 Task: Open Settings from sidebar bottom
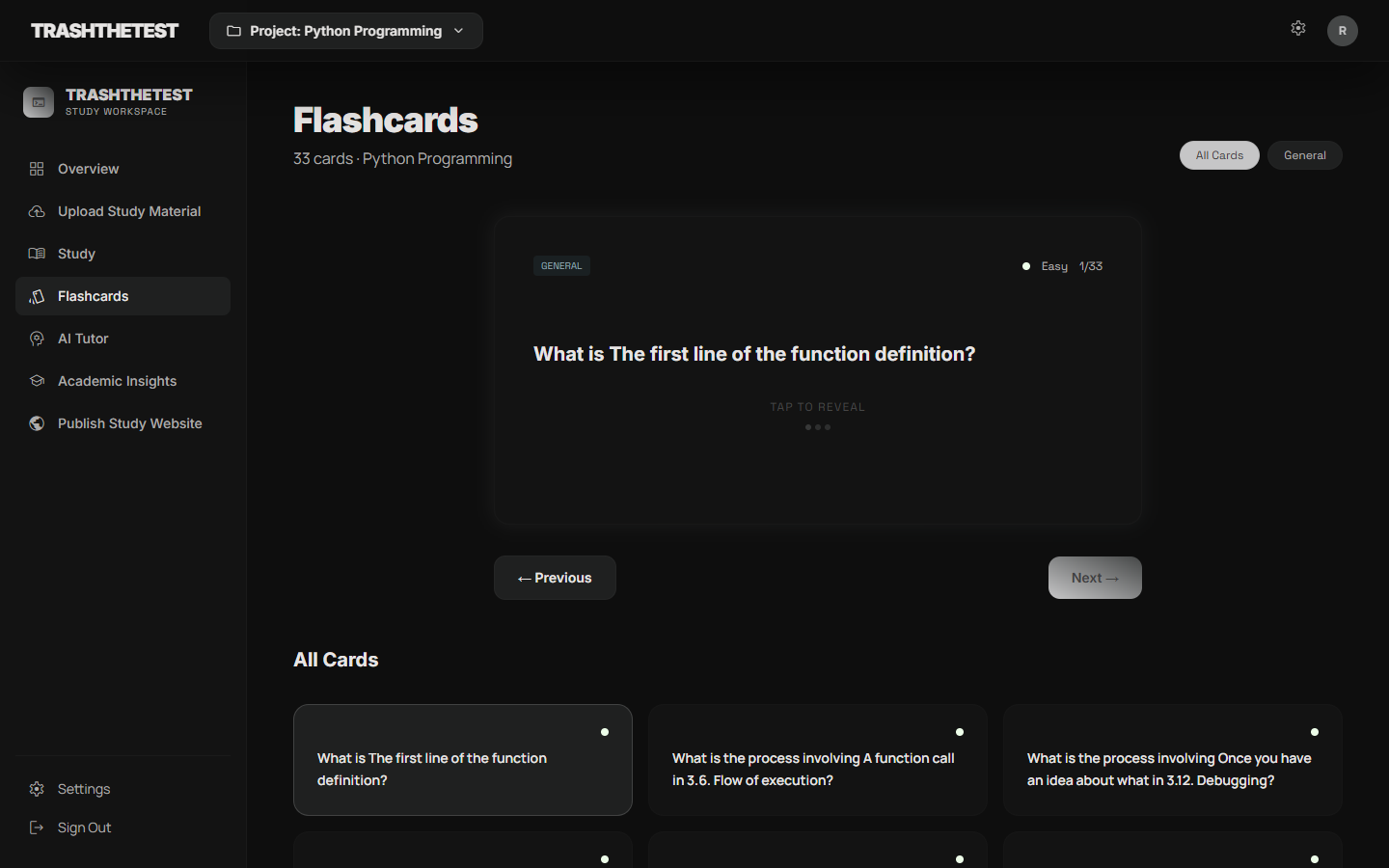[x=123, y=789]
